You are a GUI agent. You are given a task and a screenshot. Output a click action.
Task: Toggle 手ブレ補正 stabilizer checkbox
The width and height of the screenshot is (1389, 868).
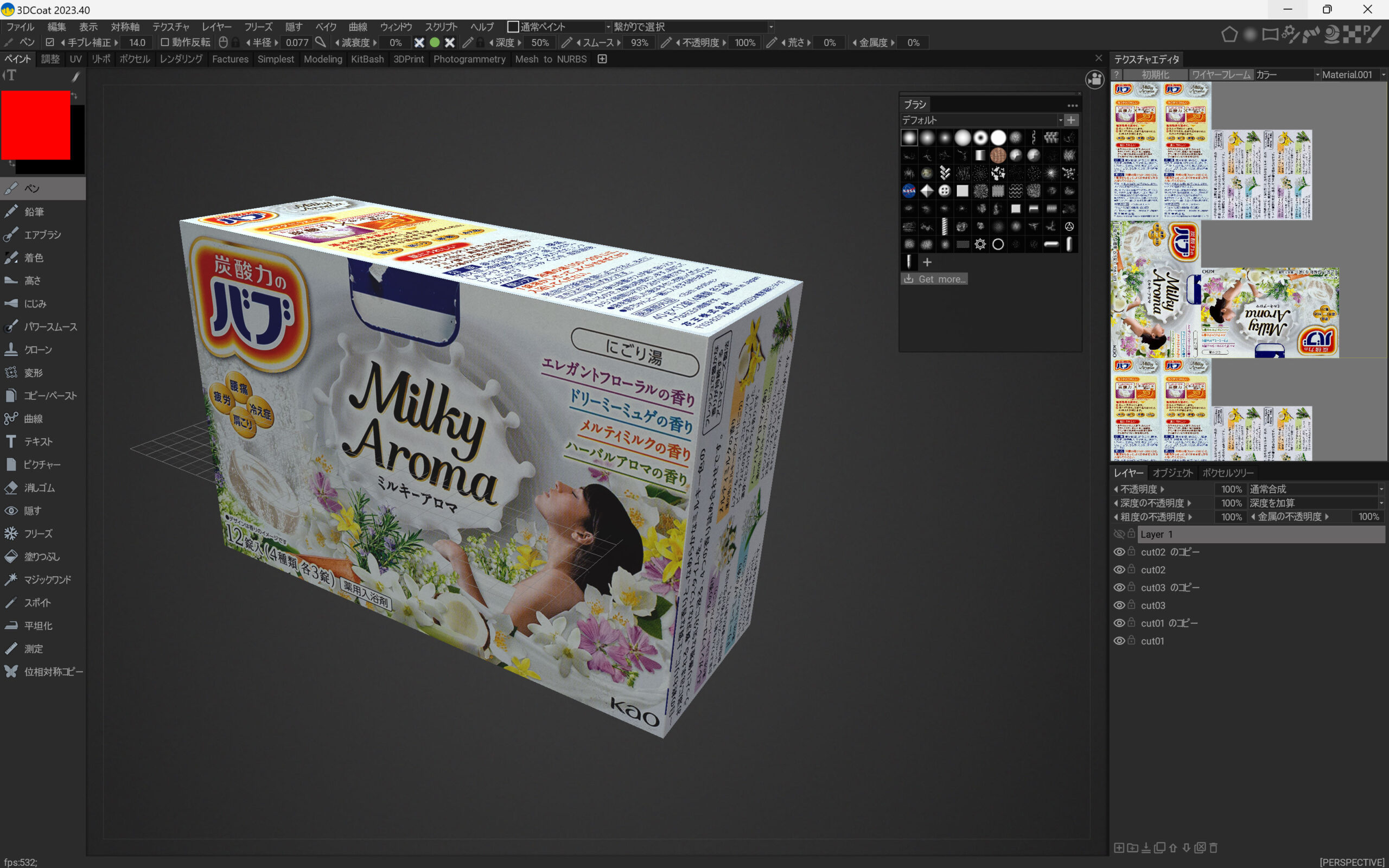pos(50,42)
